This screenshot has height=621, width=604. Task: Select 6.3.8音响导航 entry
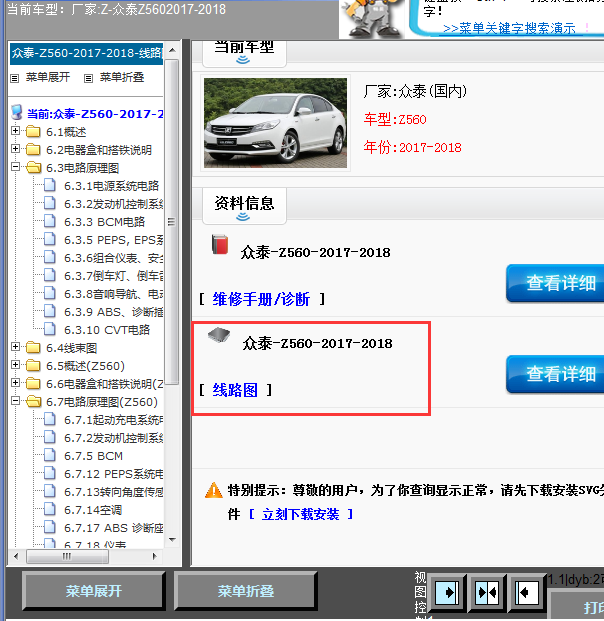coord(114,294)
